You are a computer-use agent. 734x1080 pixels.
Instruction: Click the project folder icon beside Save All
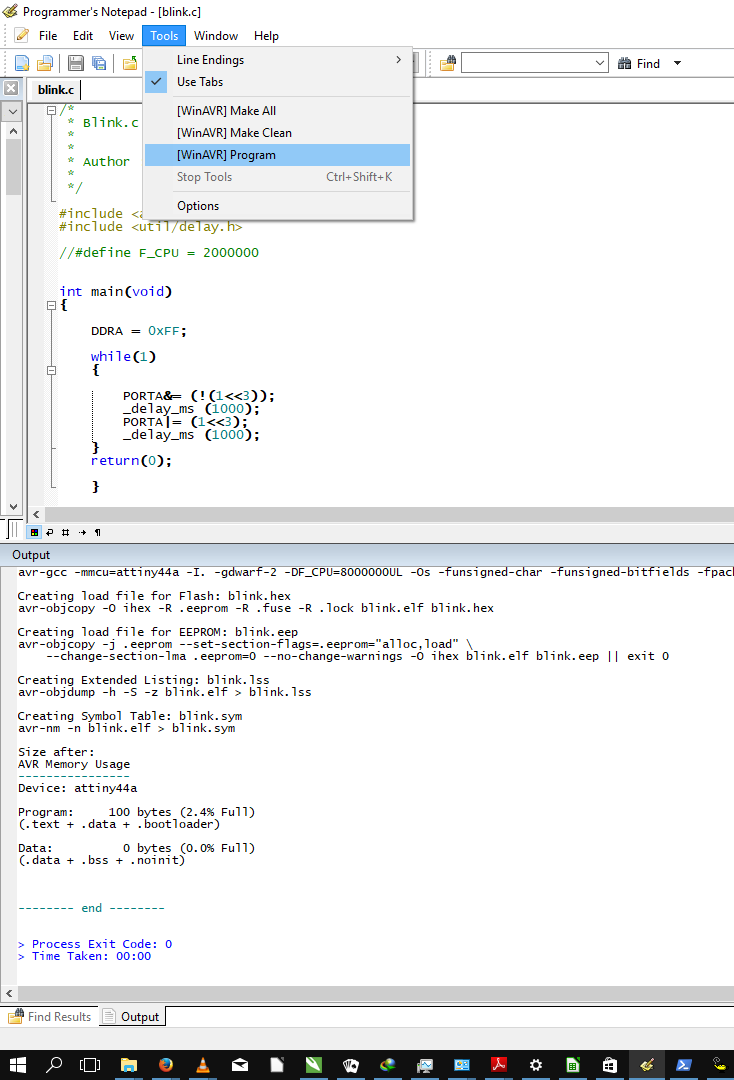129,63
